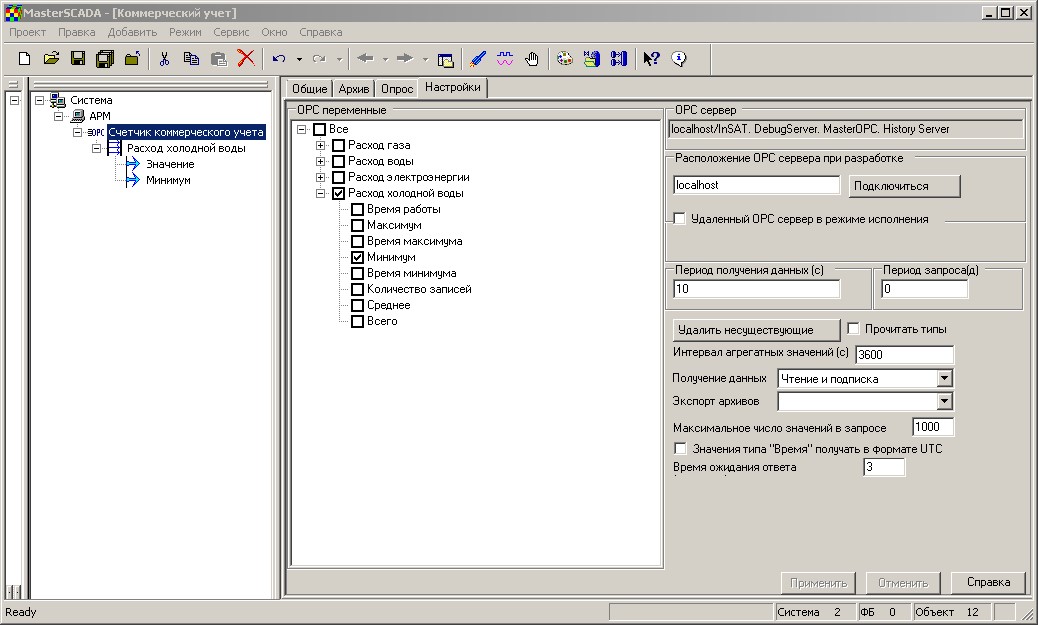Screen dimensions: 1038x625
Task: Click the Save floppy disk icon
Action: click(x=78, y=59)
